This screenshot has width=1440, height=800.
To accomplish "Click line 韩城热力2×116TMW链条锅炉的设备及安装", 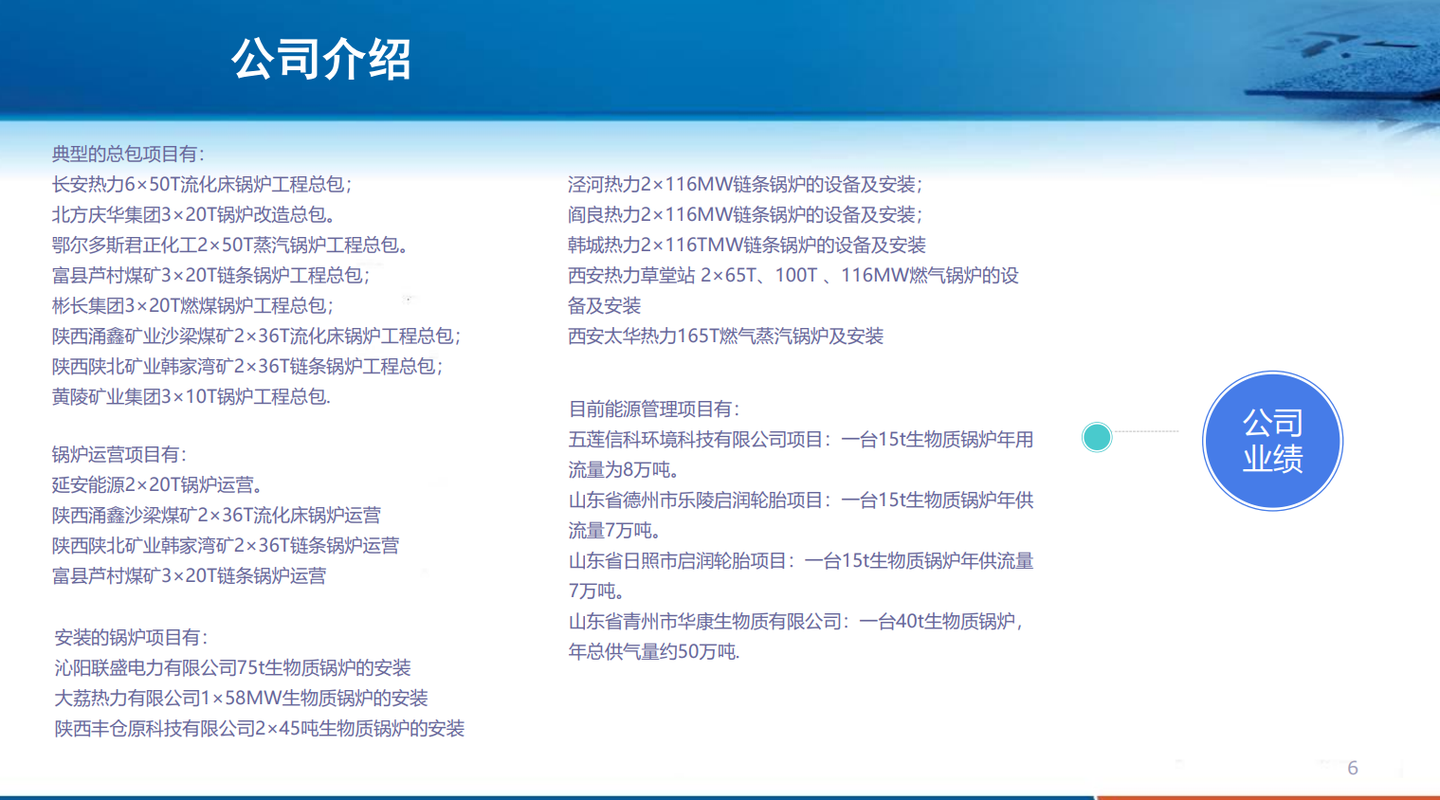I will coord(747,245).
